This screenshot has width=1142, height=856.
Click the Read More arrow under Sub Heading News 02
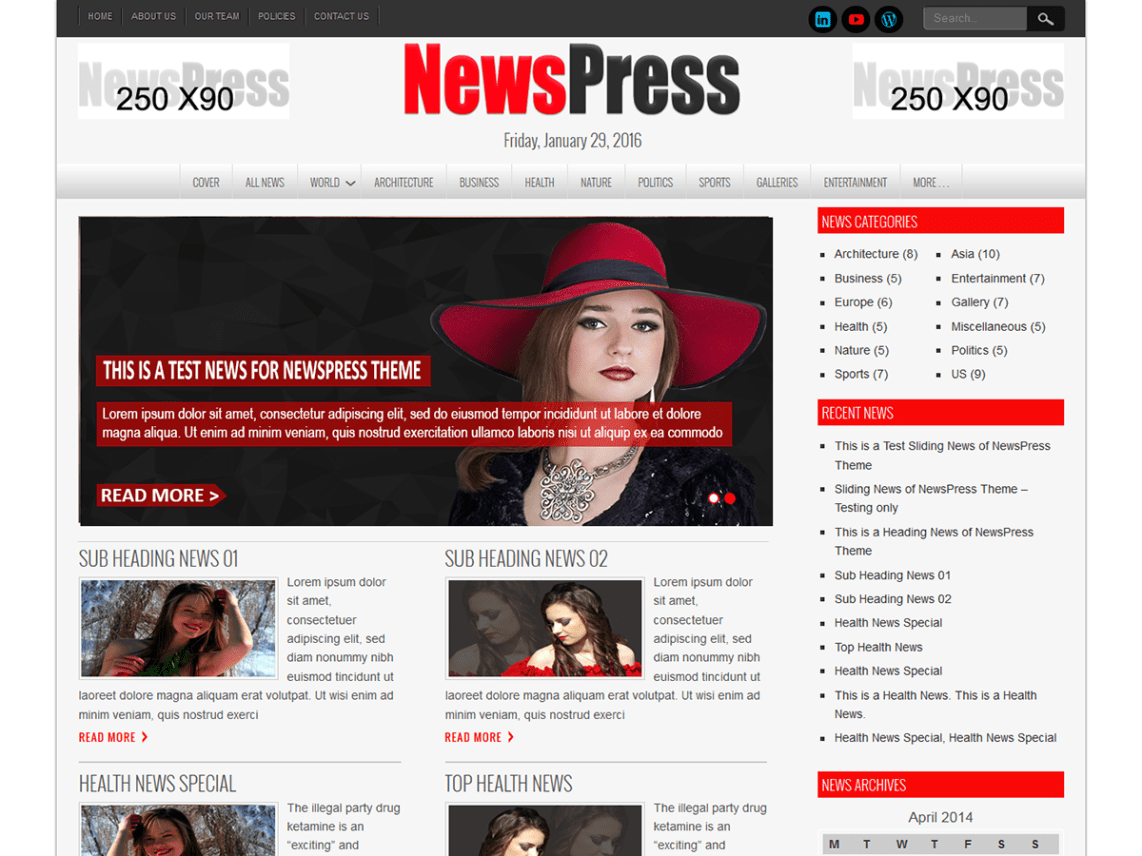476,737
